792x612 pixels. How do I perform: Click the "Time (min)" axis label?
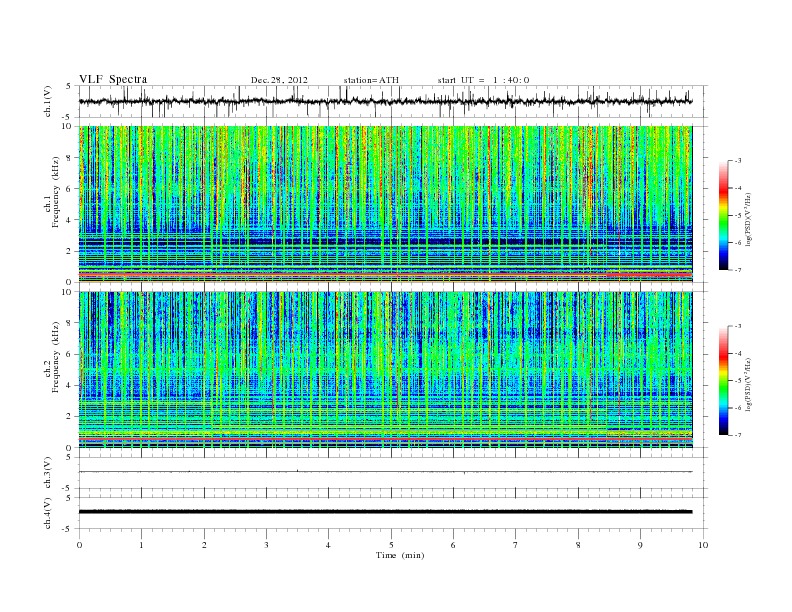point(400,555)
